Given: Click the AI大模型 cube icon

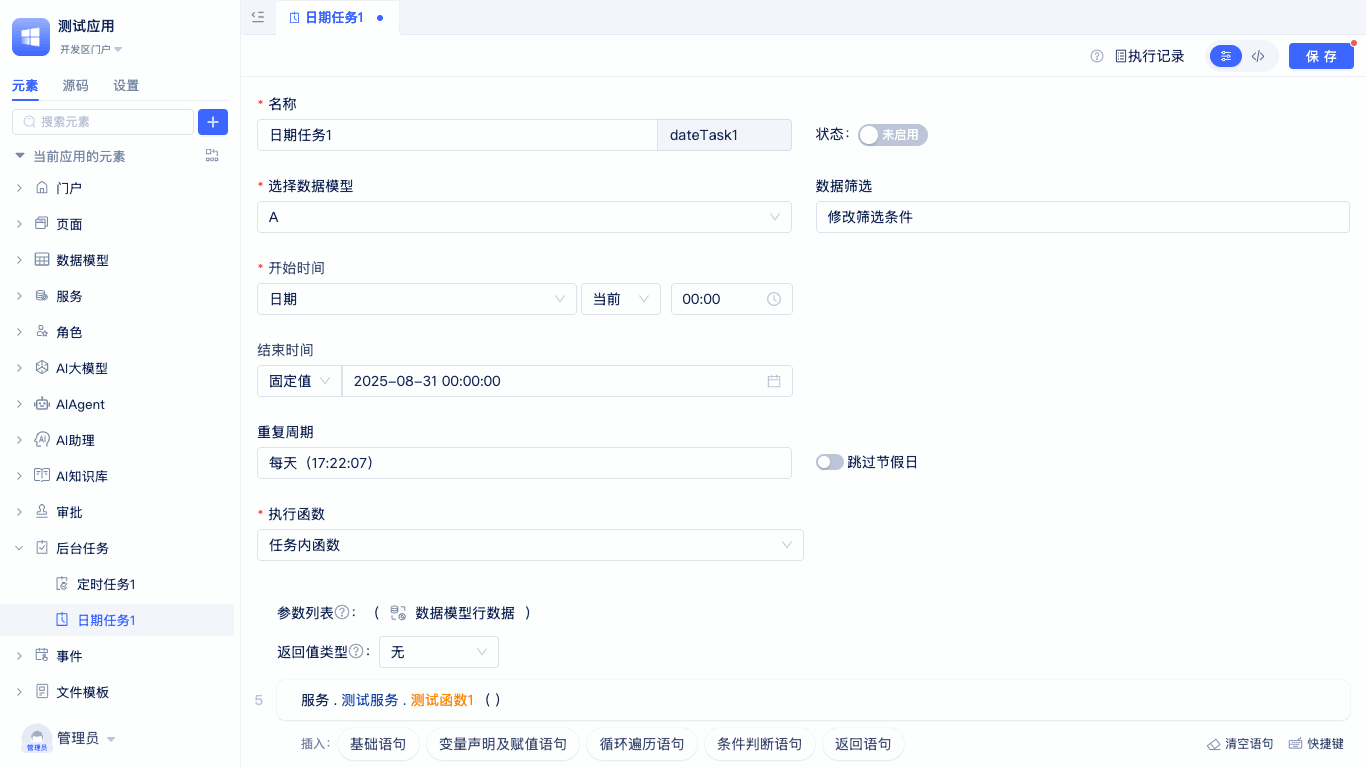Looking at the screenshot, I should click(x=42, y=367).
